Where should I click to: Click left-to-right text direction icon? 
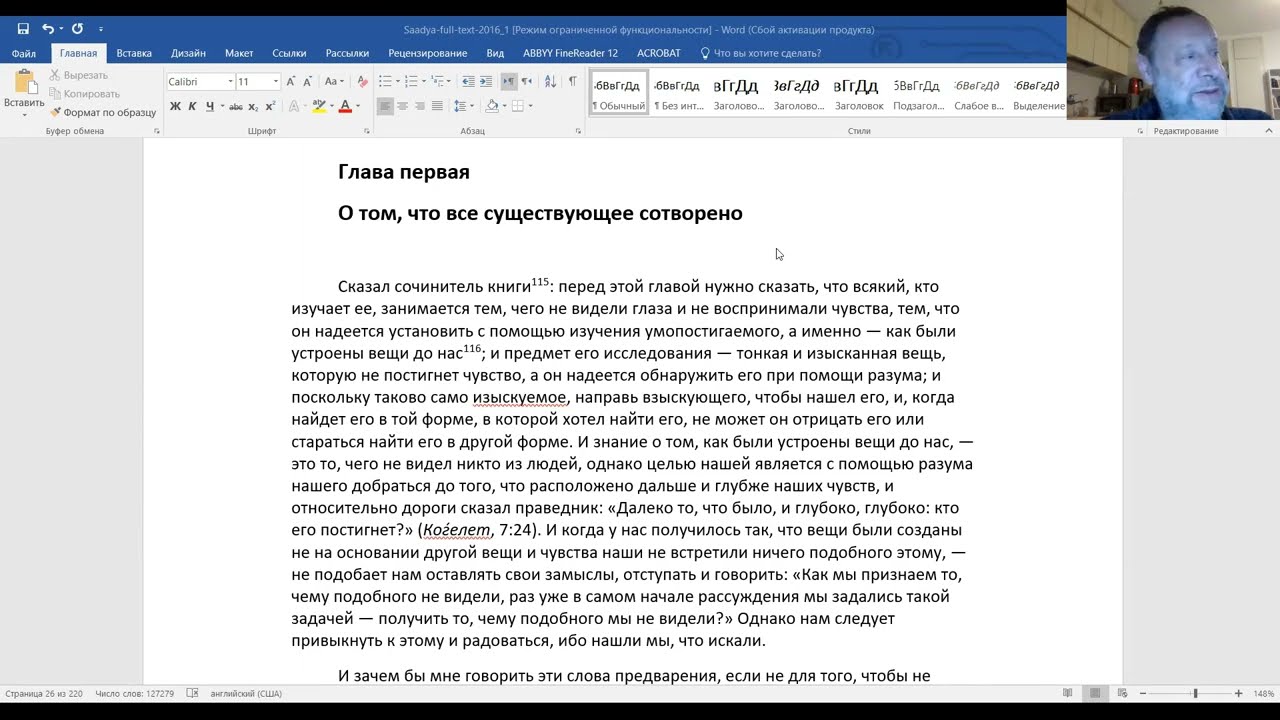coord(508,81)
